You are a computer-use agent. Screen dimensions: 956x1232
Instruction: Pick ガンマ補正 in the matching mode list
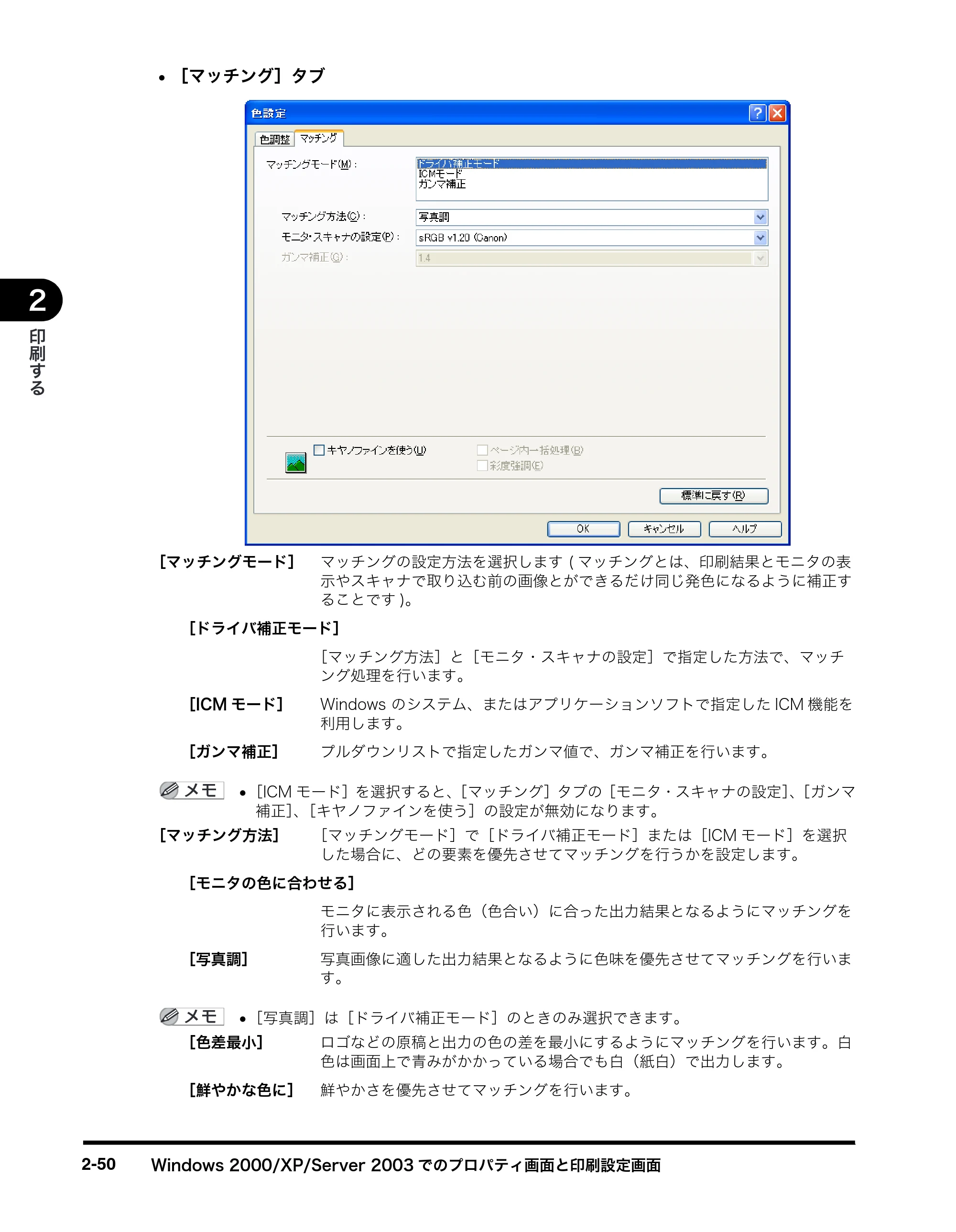click(592, 184)
